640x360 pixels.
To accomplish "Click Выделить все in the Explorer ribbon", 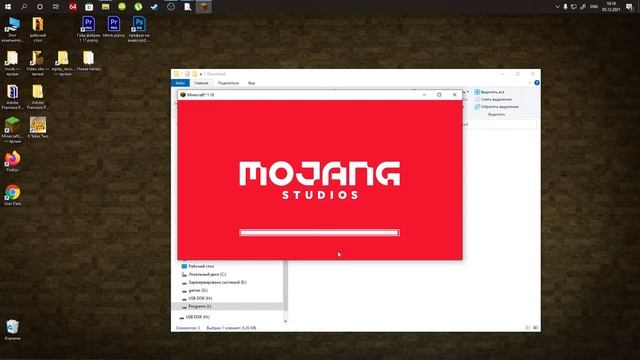I will pos(489,92).
